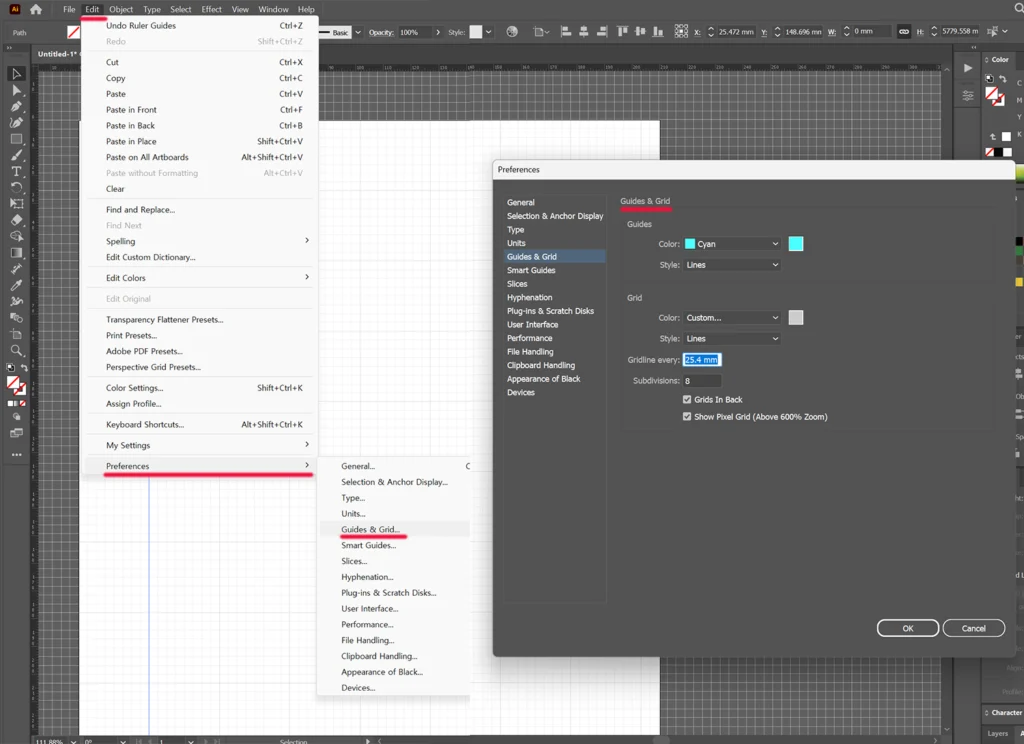1024x744 pixels.
Task: Open the Recolor Artwork wheel icon
Action: [x=512, y=31]
